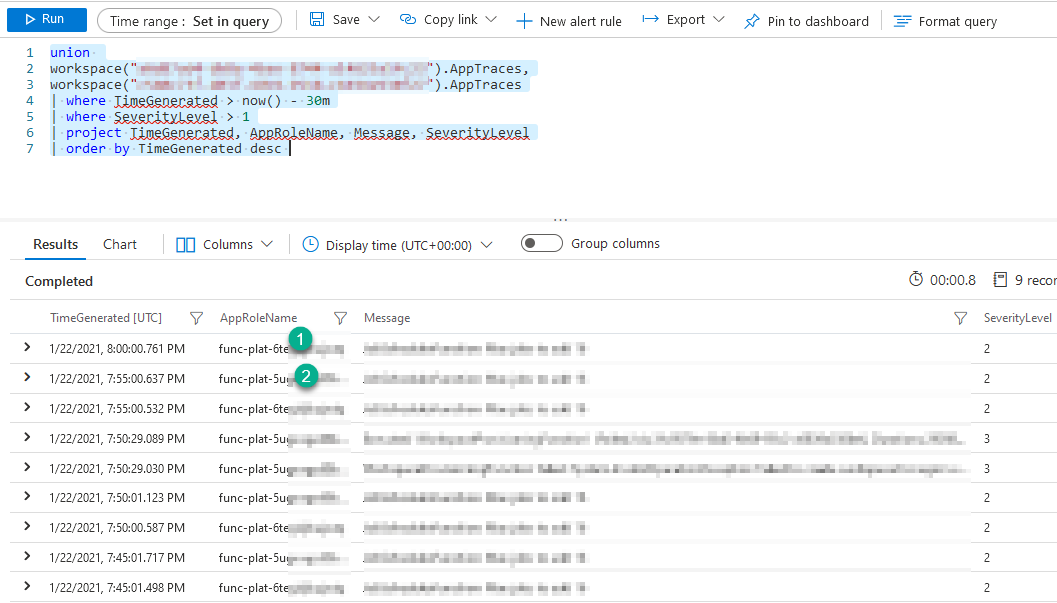This screenshot has height=603, width=1057.
Task: Open the Display time (UTC+00:00) dropdown
Action: click(x=487, y=243)
